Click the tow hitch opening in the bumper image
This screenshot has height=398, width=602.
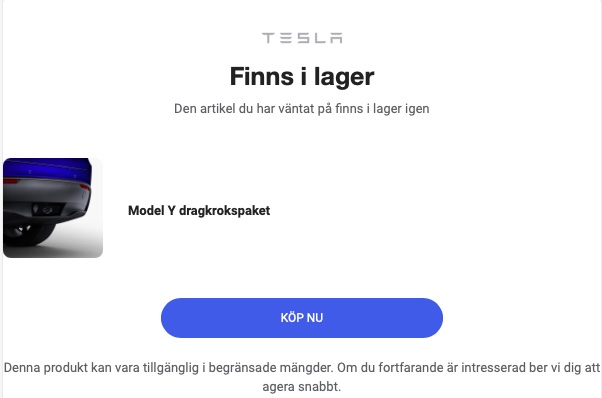click(x=47, y=210)
